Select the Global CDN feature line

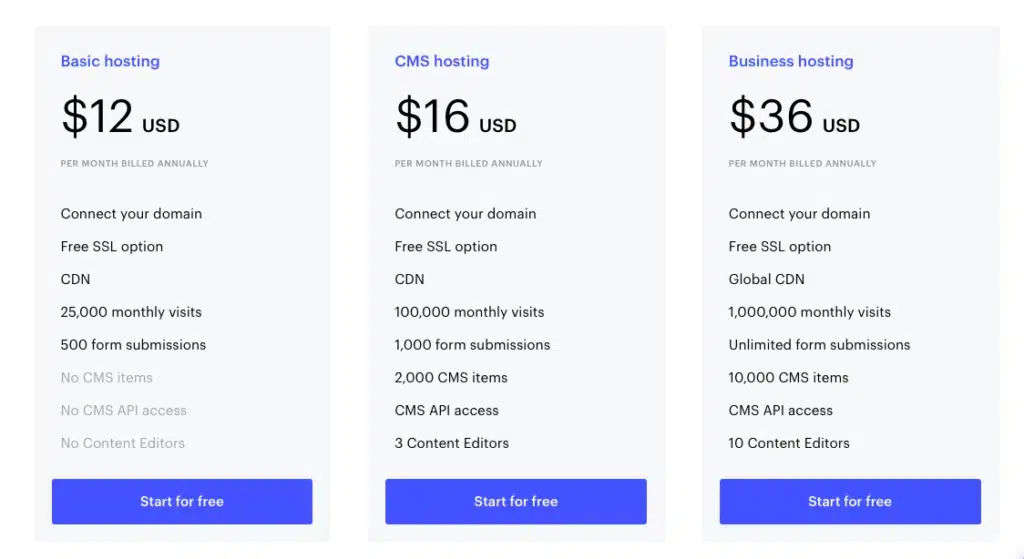click(x=767, y=279)
